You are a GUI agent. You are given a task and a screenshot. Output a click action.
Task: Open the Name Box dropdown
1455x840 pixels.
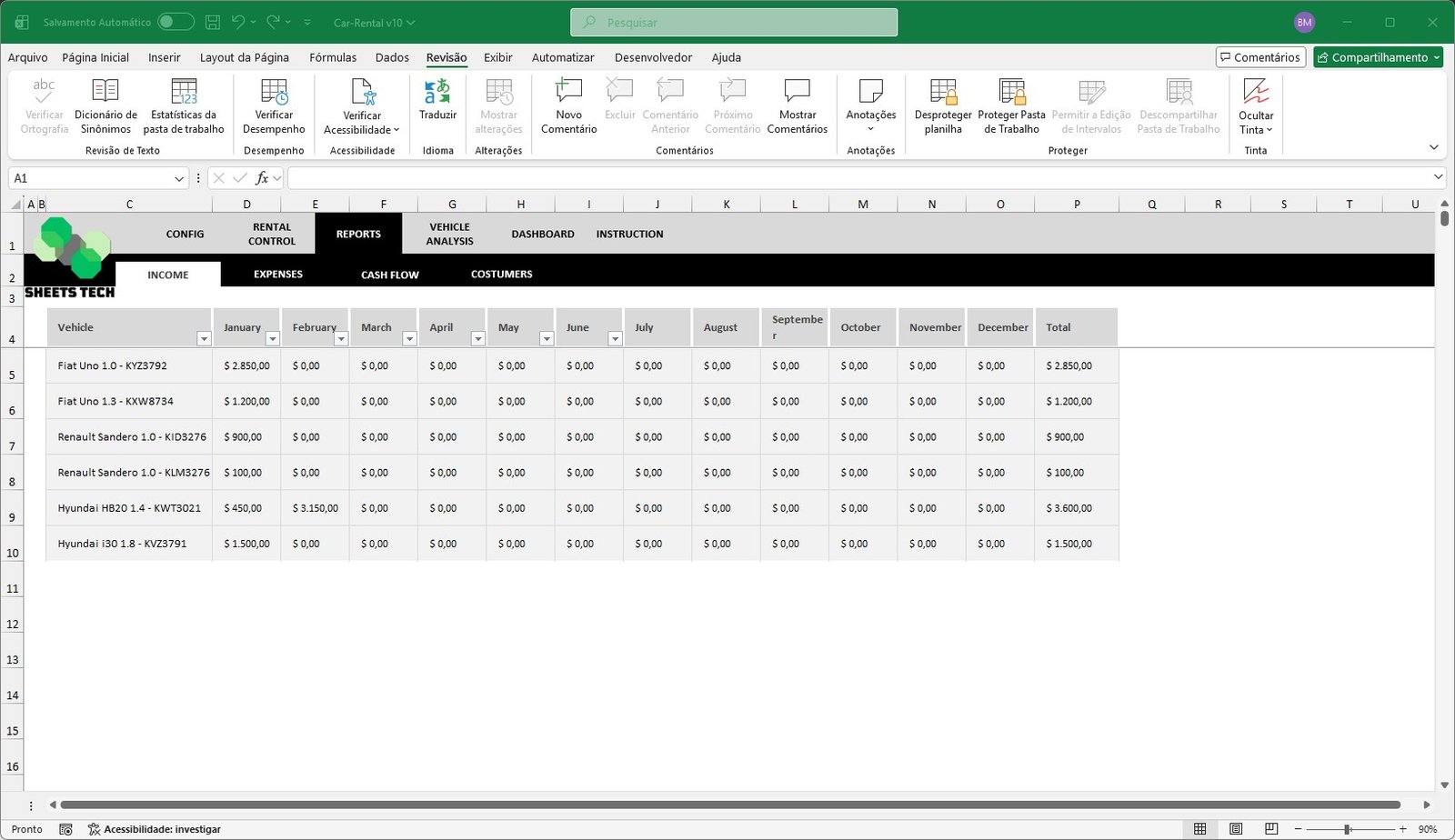point(179,178)
